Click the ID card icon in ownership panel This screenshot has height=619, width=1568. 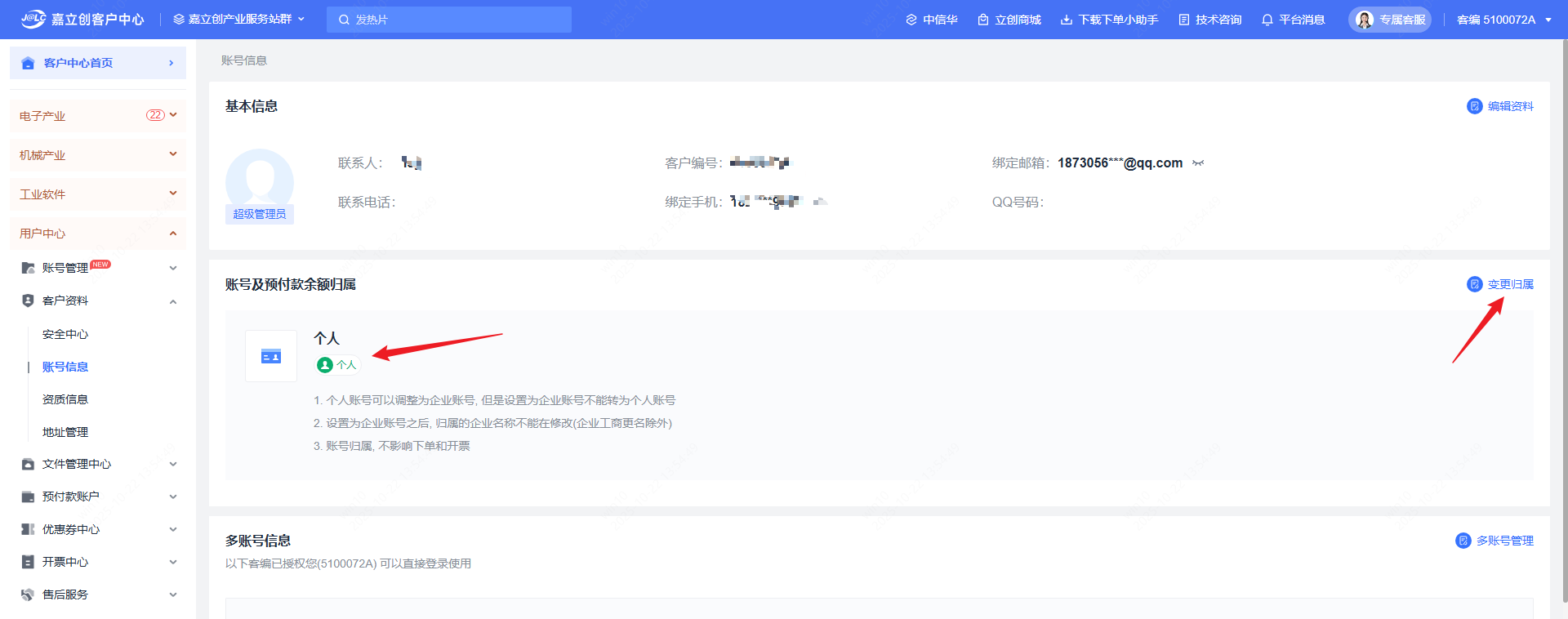click(271, 356)
